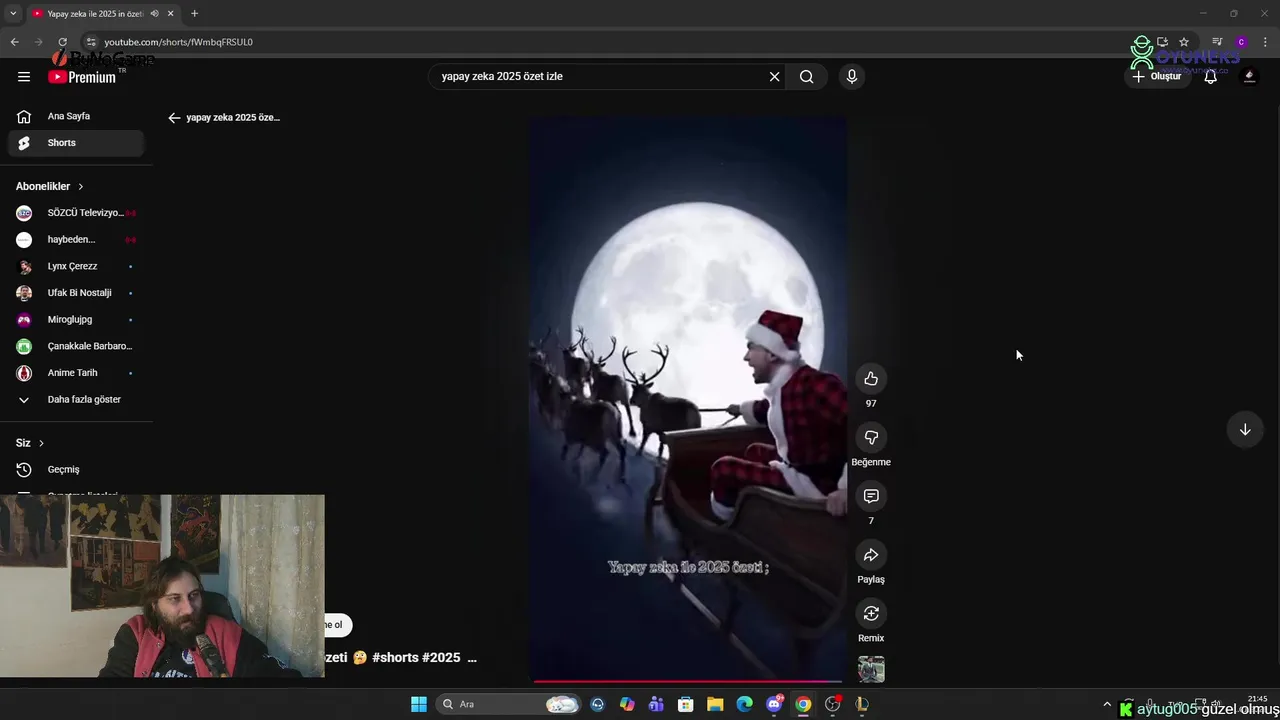Image resolution: width=1280 pixels, height=720 pixels.
Task: Open a new browser tab
Action: click(x=194, y=13)
